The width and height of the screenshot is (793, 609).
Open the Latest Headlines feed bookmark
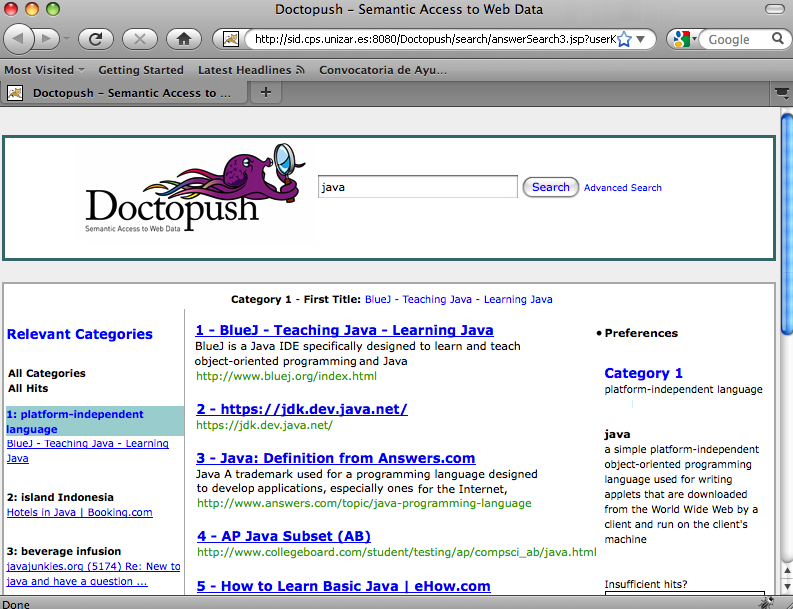(x=251, y=70)
